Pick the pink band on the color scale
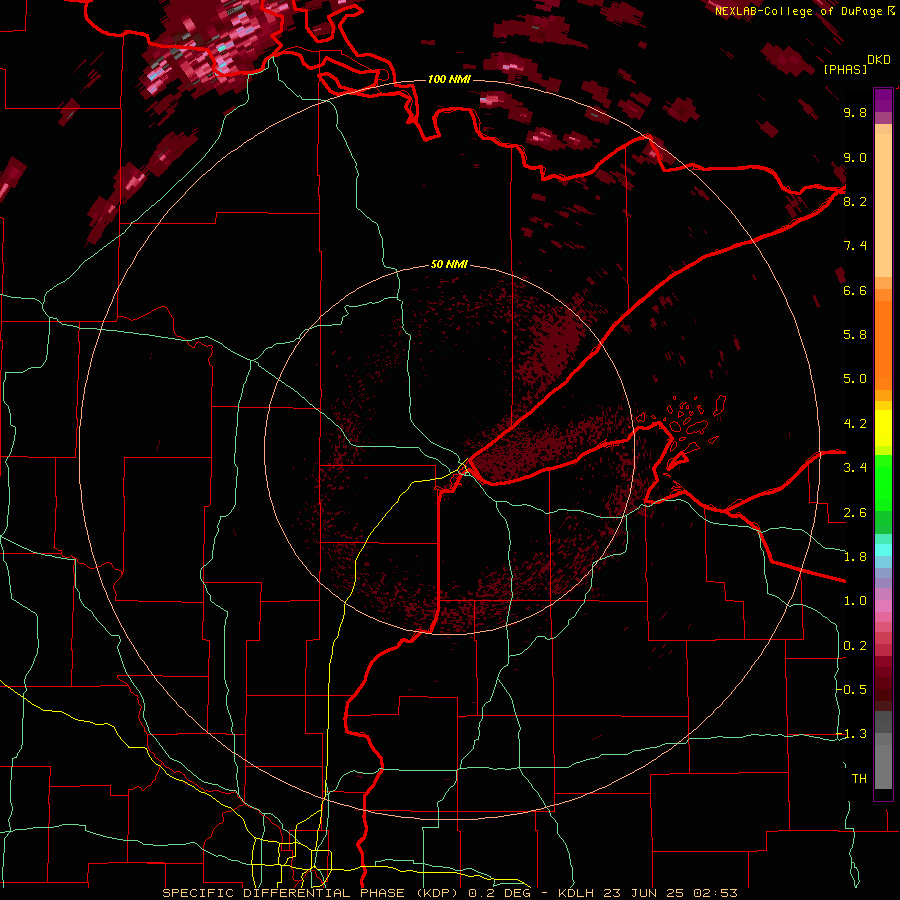 [x=883, y=606]
